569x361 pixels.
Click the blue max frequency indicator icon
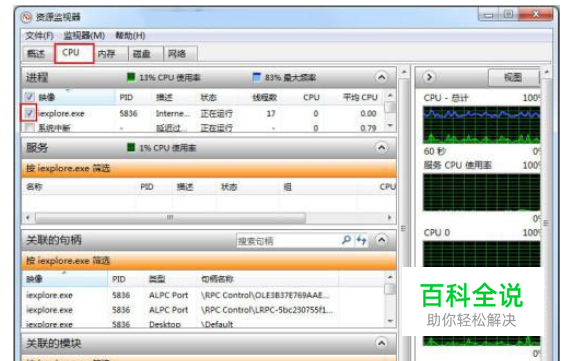click(x=257, y=77)
